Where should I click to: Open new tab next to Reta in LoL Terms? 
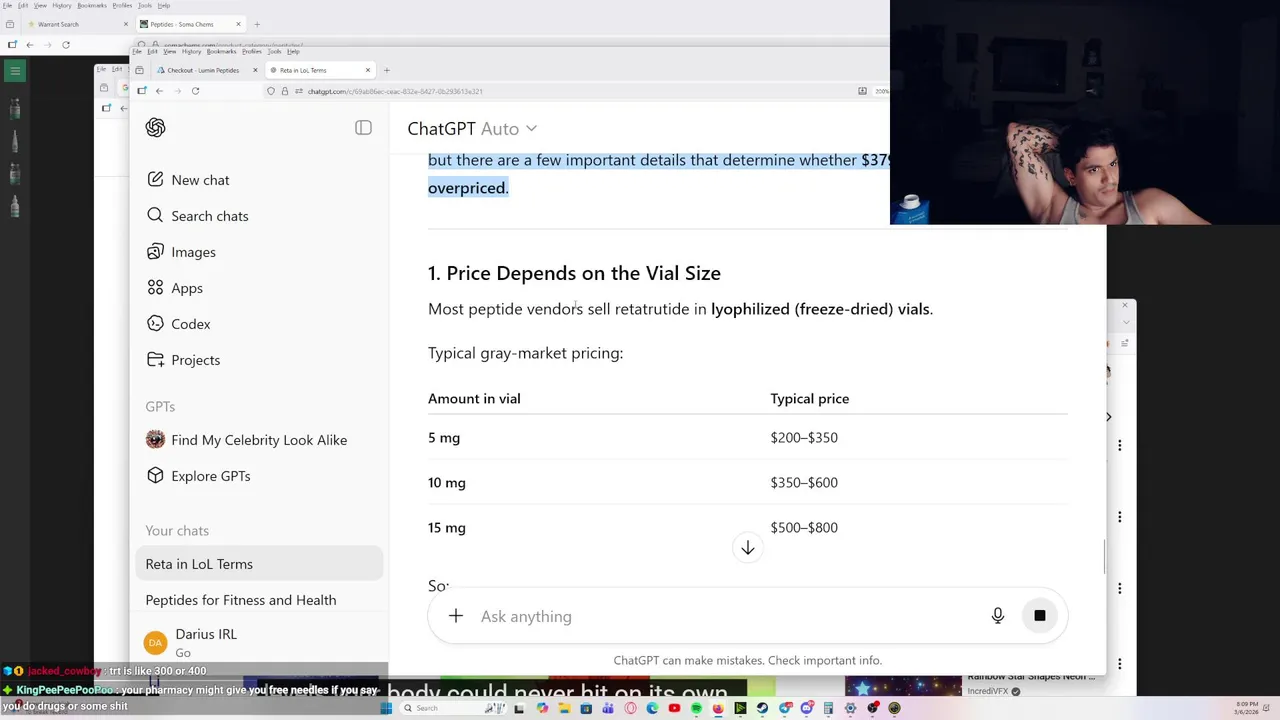click(386, 70)
